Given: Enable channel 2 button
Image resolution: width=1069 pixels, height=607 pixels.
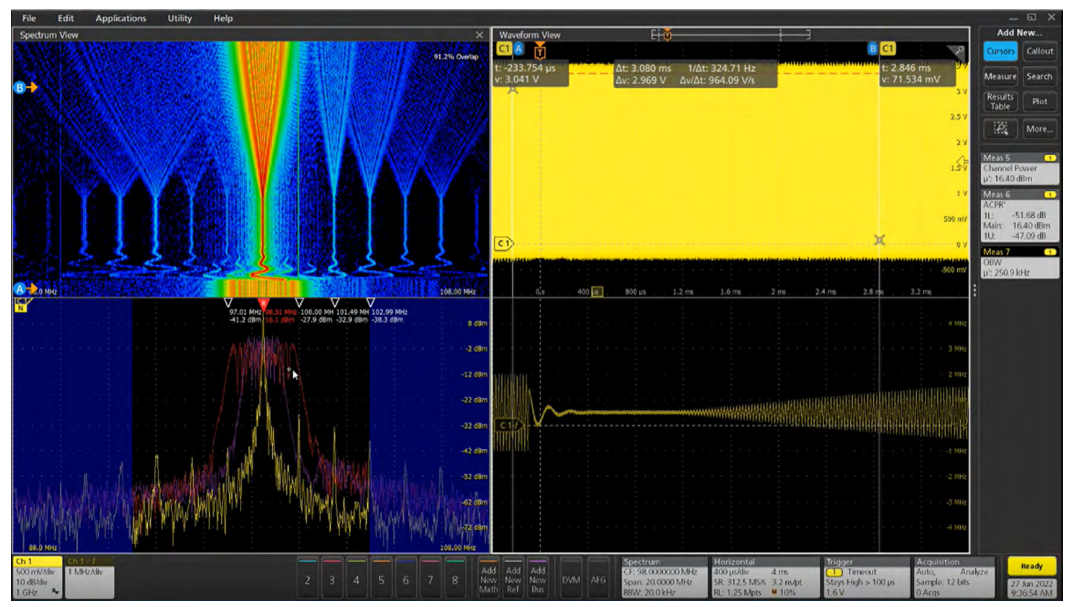Looking at the screenshot, I should [307, 579].
